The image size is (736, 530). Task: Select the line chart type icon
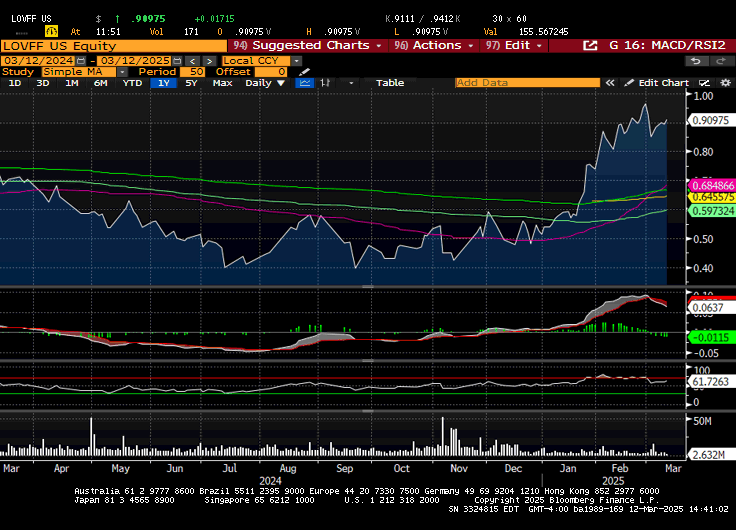pyautogui.click(x=305, y=83)
